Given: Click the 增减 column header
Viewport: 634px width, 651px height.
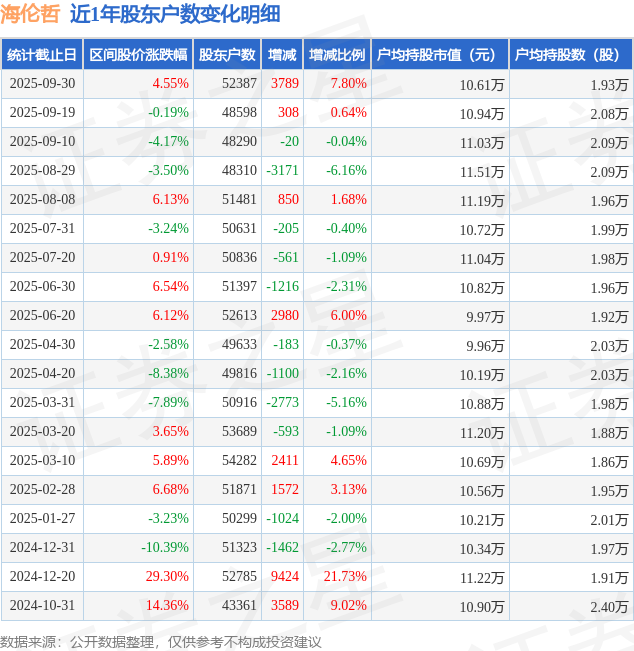Looking at the screenshot, I should pyautogui.click(x=282, y=55).
